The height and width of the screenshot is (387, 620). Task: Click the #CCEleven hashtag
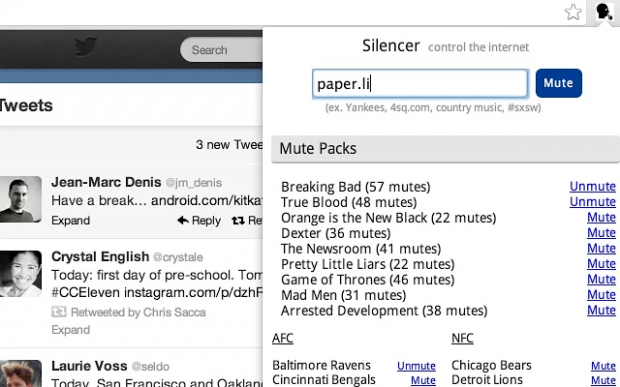[86, 293]
